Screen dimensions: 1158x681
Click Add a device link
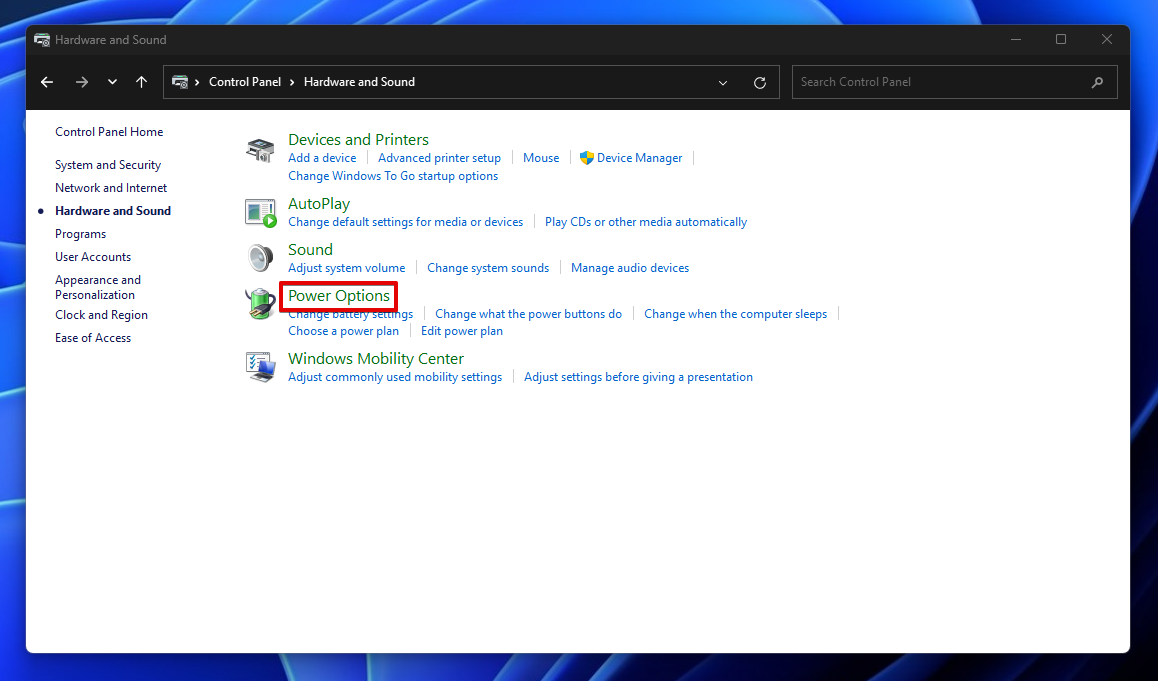322,158
